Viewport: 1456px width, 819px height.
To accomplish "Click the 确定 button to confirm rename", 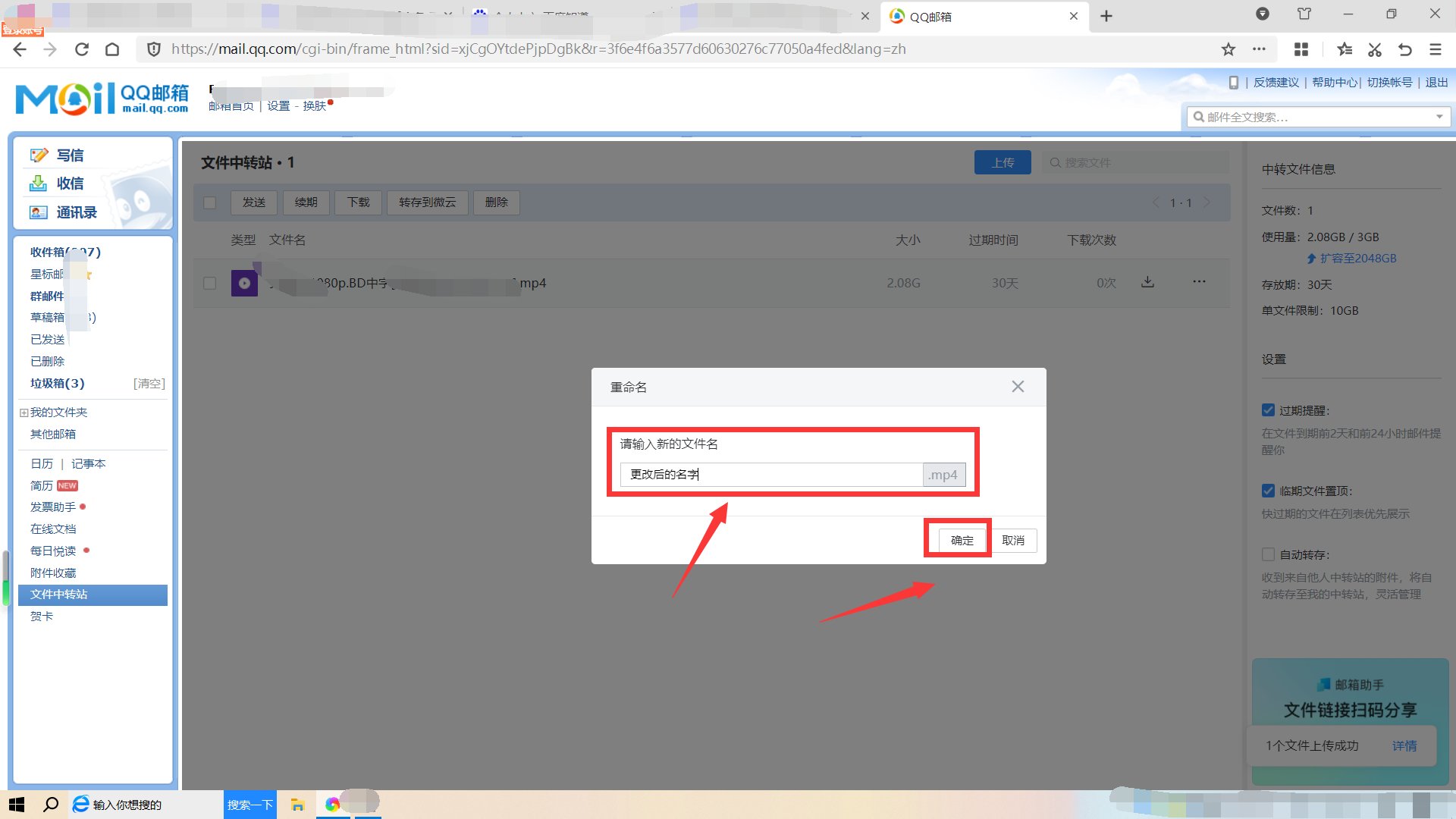I will pyautogui.click(x=962, y=540).
